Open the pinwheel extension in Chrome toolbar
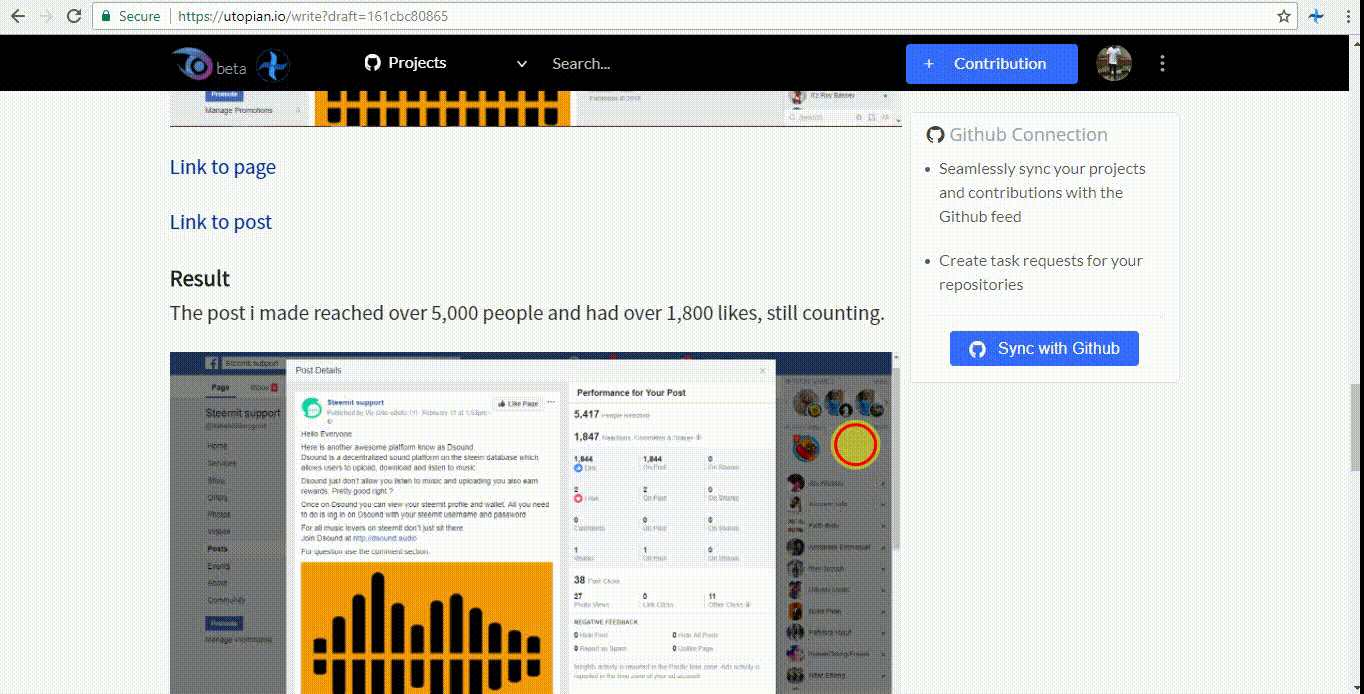This screenshot has width=1364, height=694. 1317,16
